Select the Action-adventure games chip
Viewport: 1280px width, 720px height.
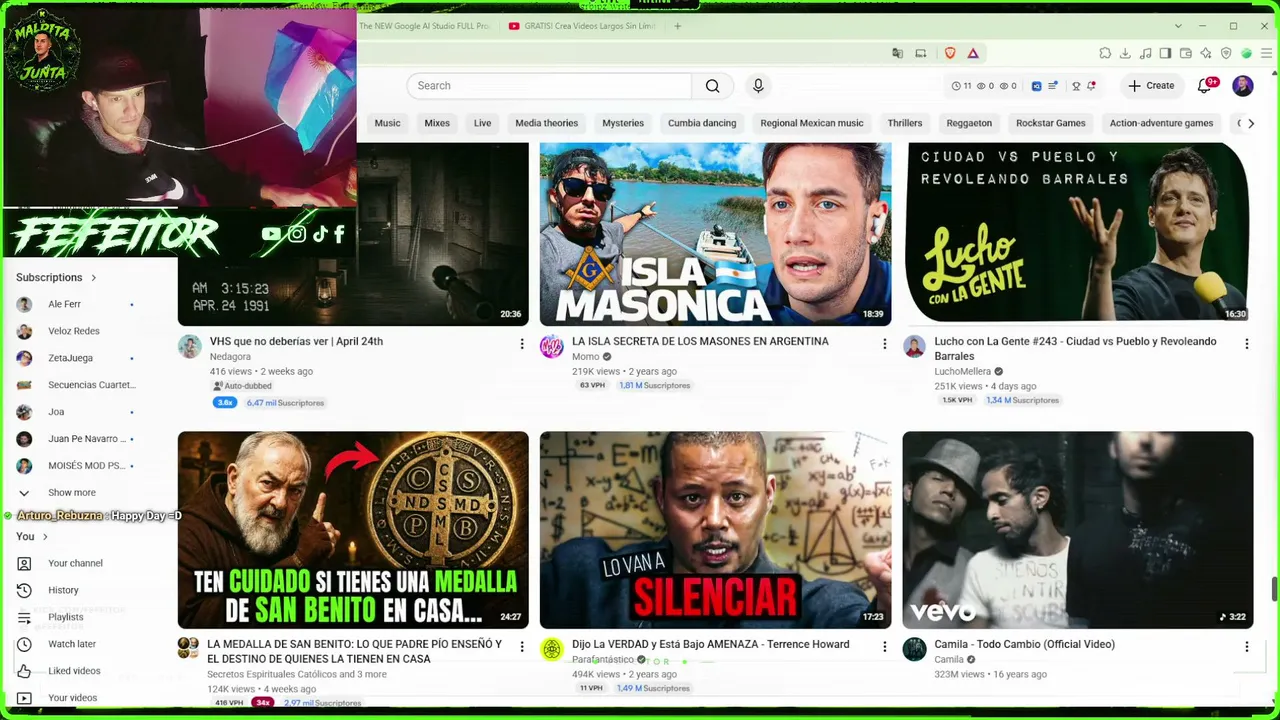(x=1161, y=123)
